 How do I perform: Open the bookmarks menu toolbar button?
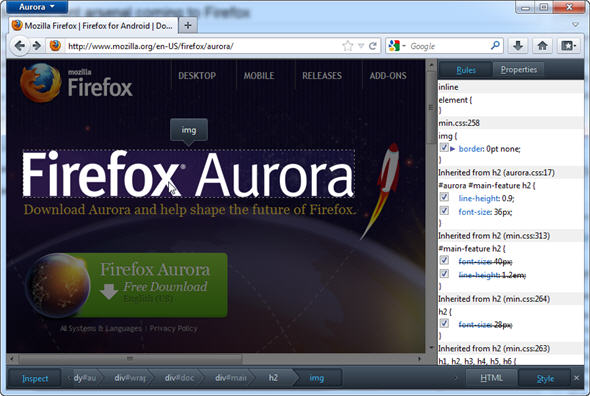[x=568, y=46]
